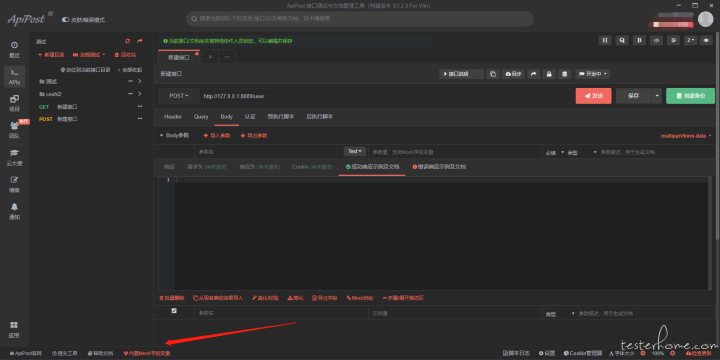Viewport: 720px width, 360px height.
Task: Open the 流程测试 dropdown
Action: (x=89, y=55)
